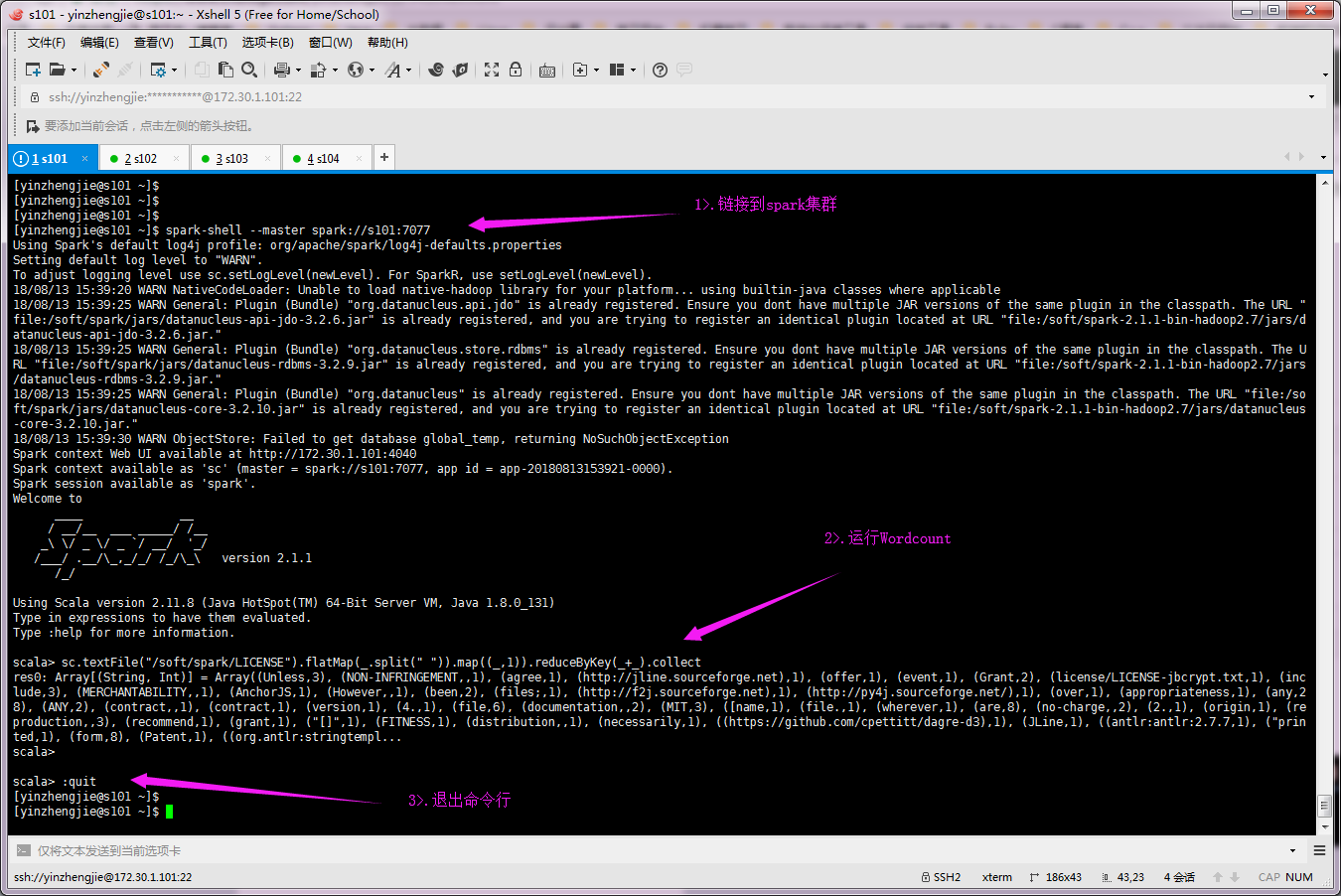Click the Font toolbar icon
This screenshot has width=1341, height=896.
pyautogui.click(x=393, y=70)
